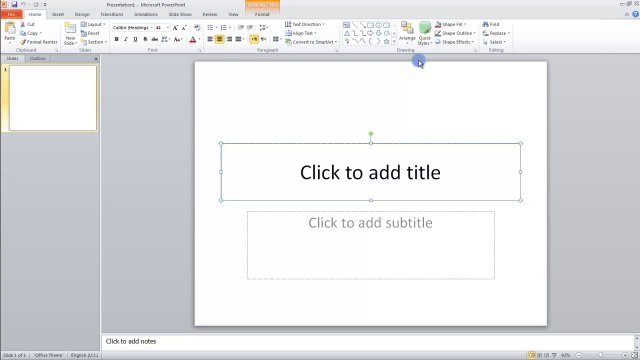Choose the star shape in gallery
This screenshot has width=640, height=360.
click(386, 41)
